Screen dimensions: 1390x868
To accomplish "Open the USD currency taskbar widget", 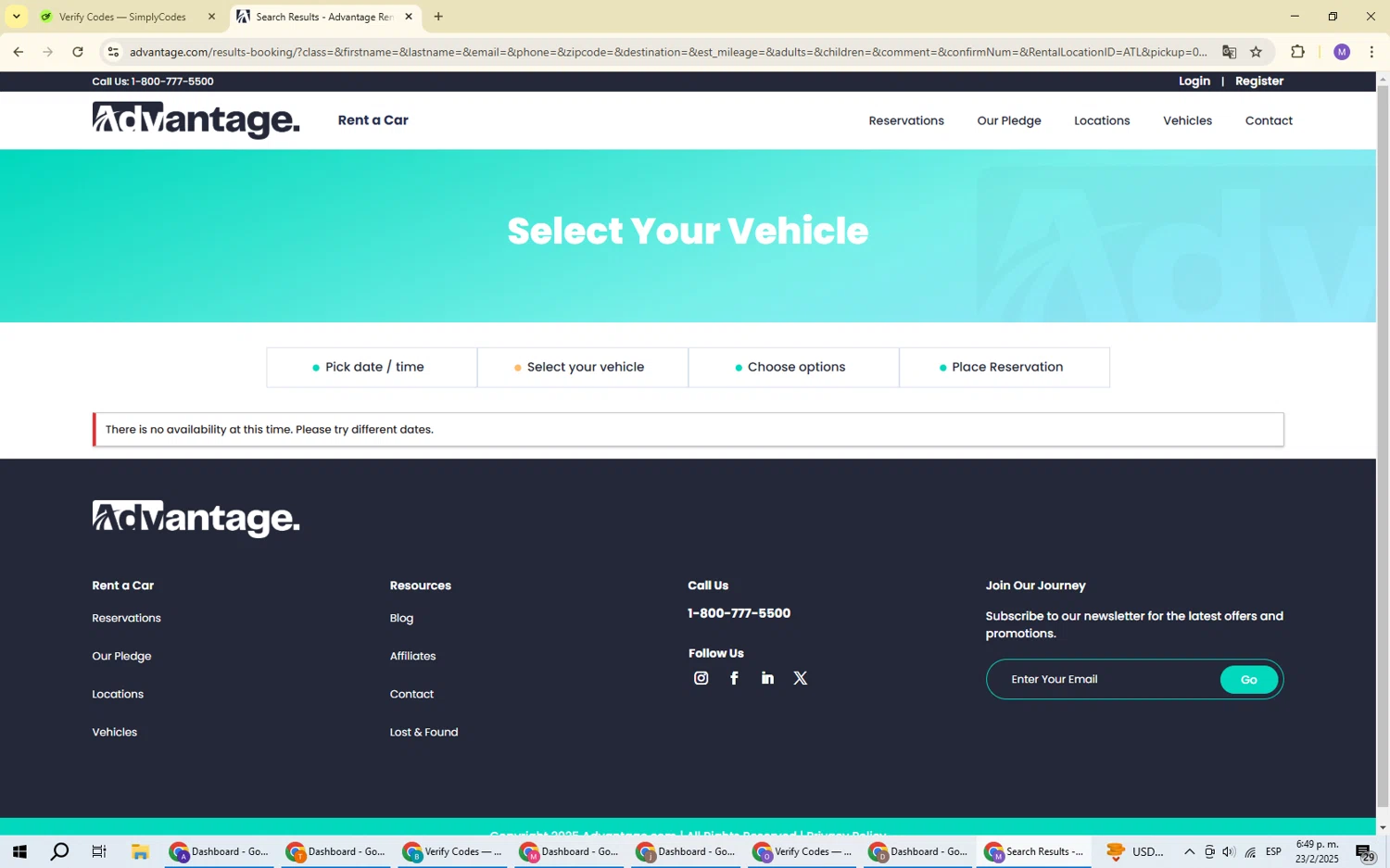I will click(x=1135, y=851).
